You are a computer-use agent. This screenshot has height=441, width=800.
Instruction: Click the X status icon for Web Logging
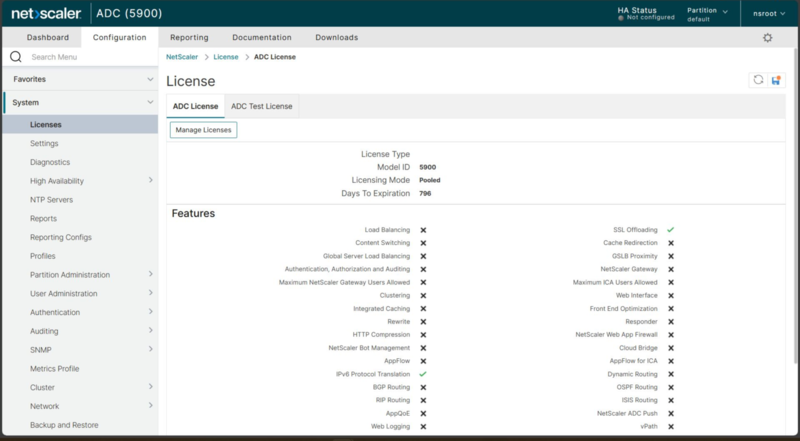[423, 427]
